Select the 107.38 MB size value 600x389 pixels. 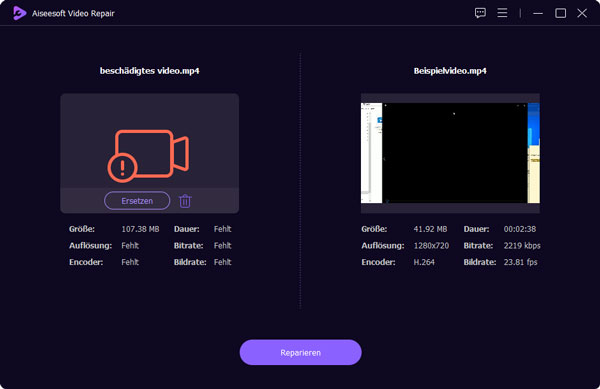coord(140,229)
